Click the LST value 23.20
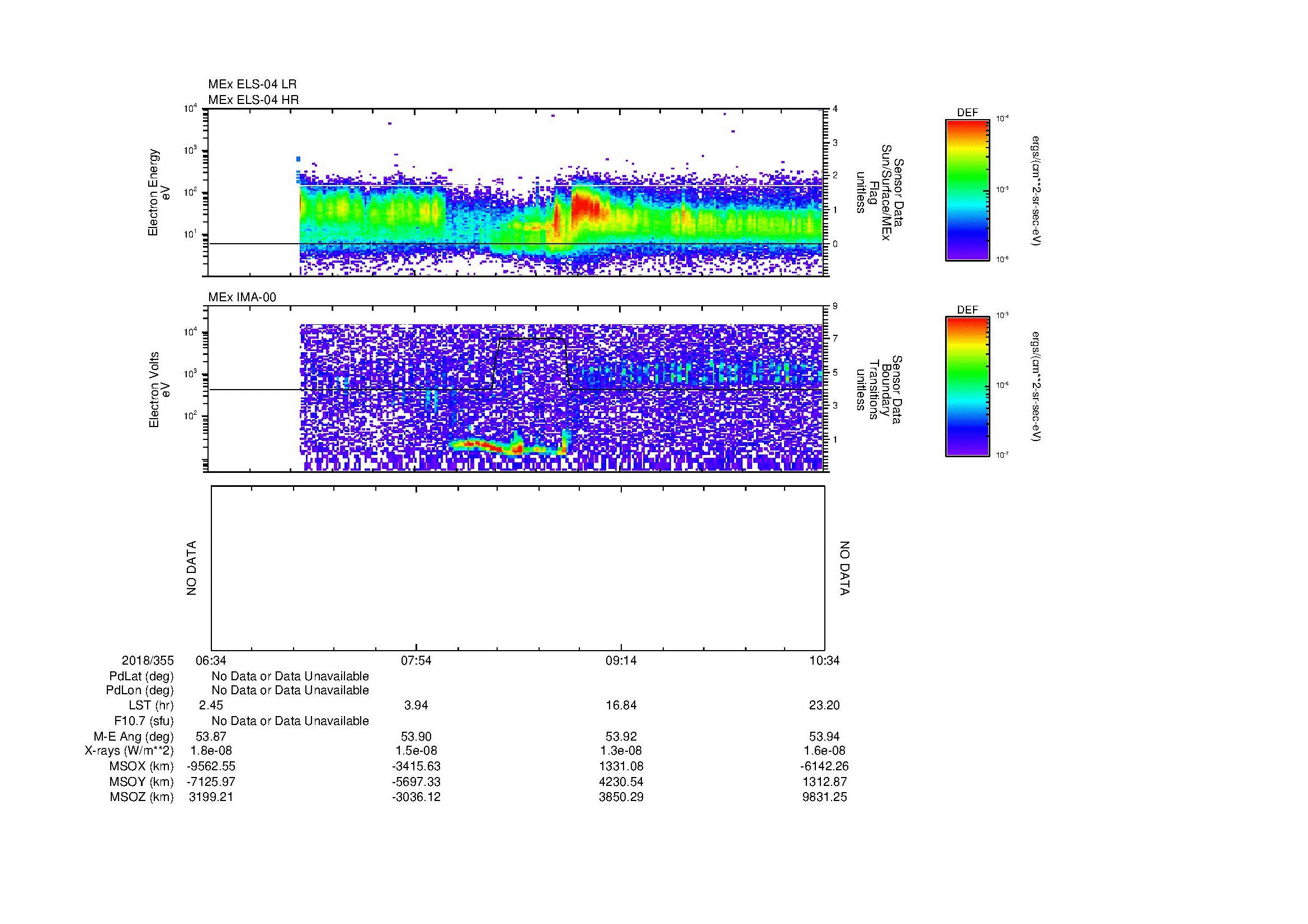Image resolution: width=1308 pixels, height=924 pixels. point(824,705)
